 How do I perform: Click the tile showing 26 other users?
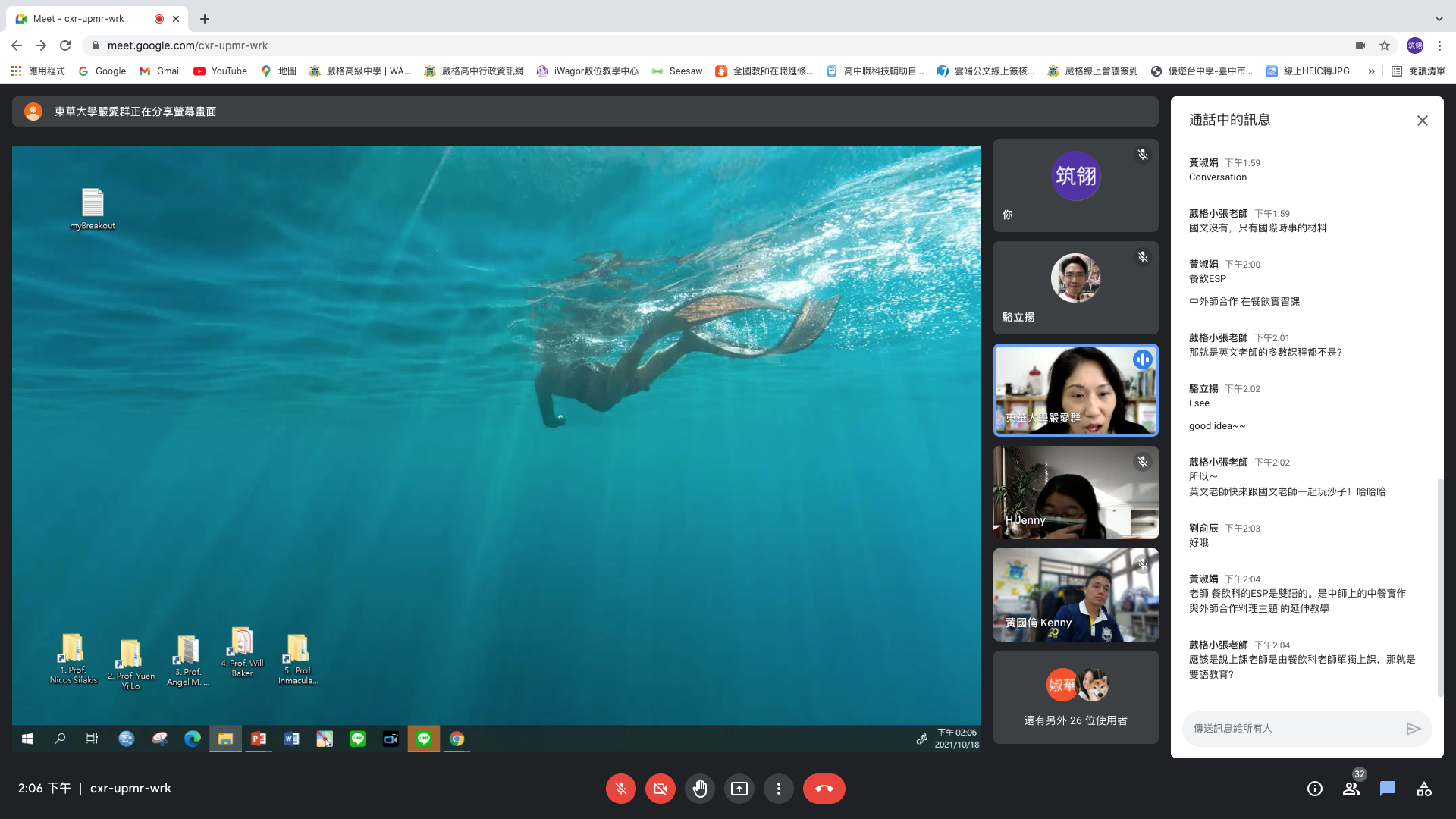pos(1075,698)
